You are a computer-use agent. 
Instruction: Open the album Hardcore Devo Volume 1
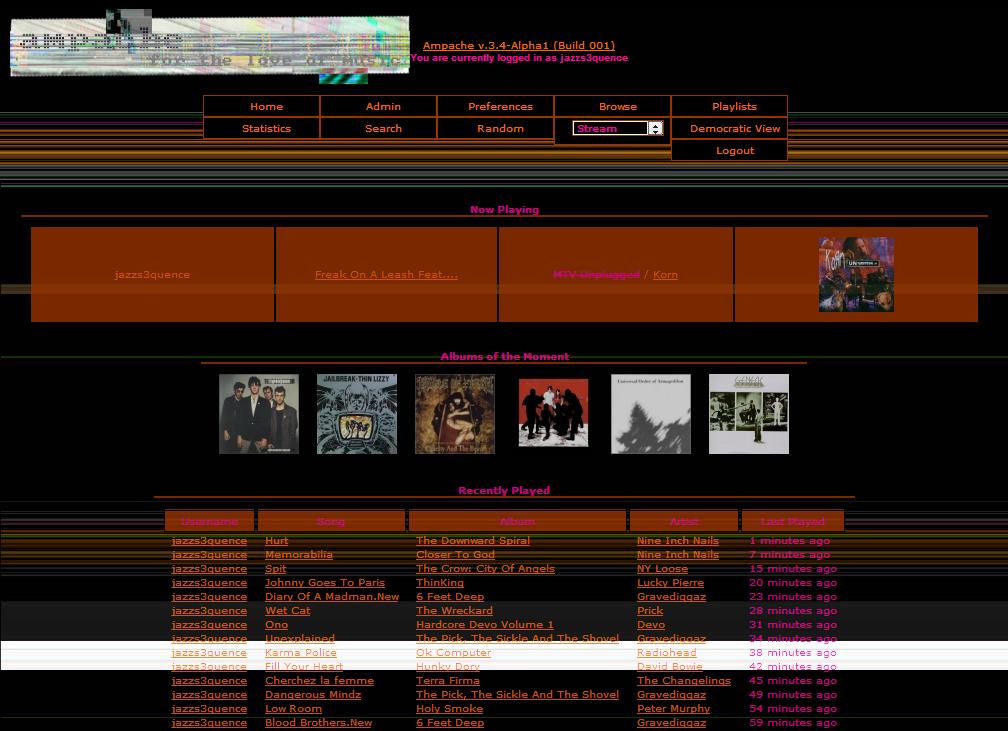click(x=485, y=626)
